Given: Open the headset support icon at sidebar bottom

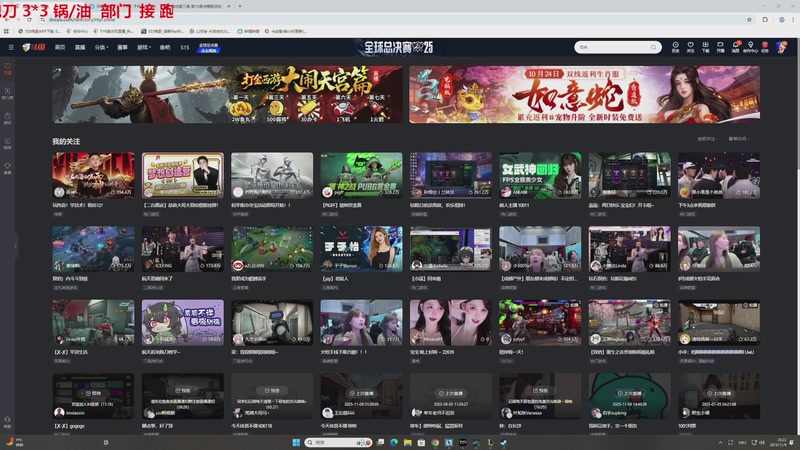Looking at the screenshot, I should coord(8,422).
